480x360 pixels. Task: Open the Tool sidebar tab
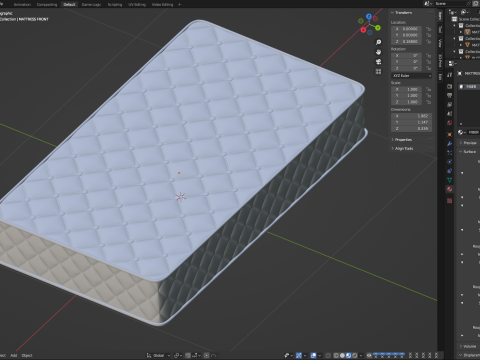440,29
